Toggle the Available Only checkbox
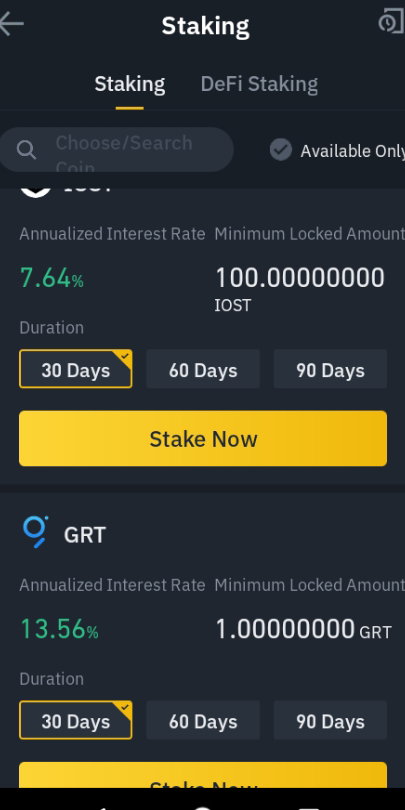The width and height of the screenshot is (405, 810). [281, 150]
